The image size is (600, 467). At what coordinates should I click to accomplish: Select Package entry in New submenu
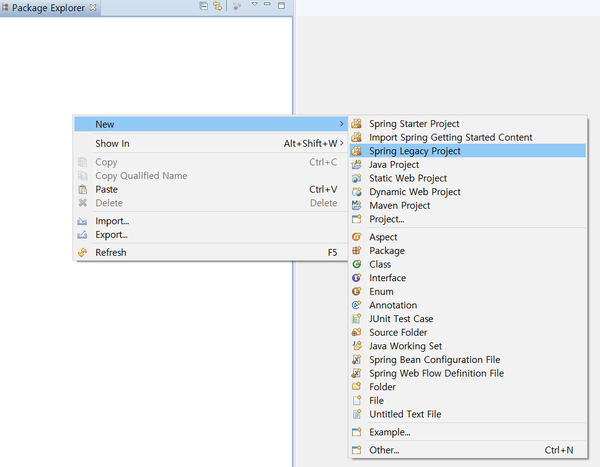[x=468, y=250]
